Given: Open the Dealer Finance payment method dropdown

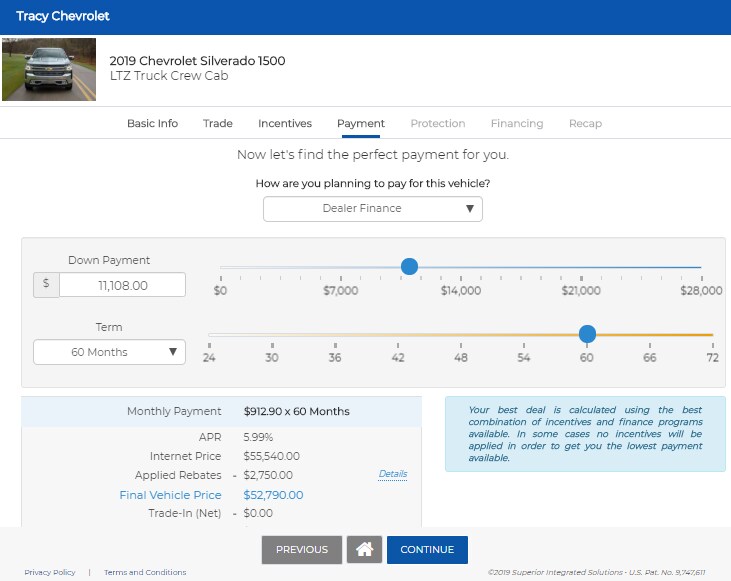Looking at the screenshot, I should (x=372, y=209).
